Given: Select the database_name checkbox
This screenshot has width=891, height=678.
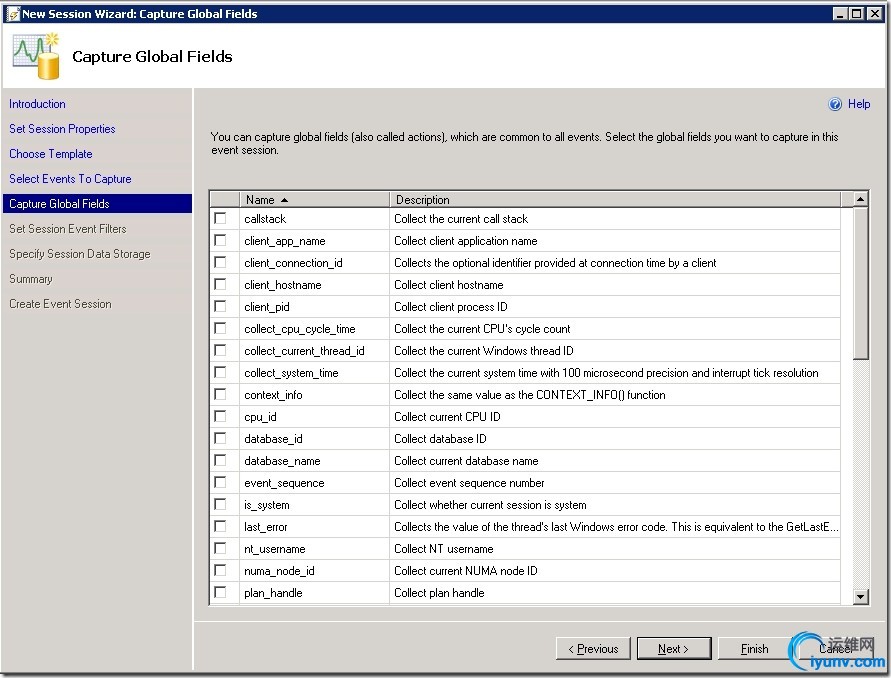Looking at the screenshot, I should point(220,460).
